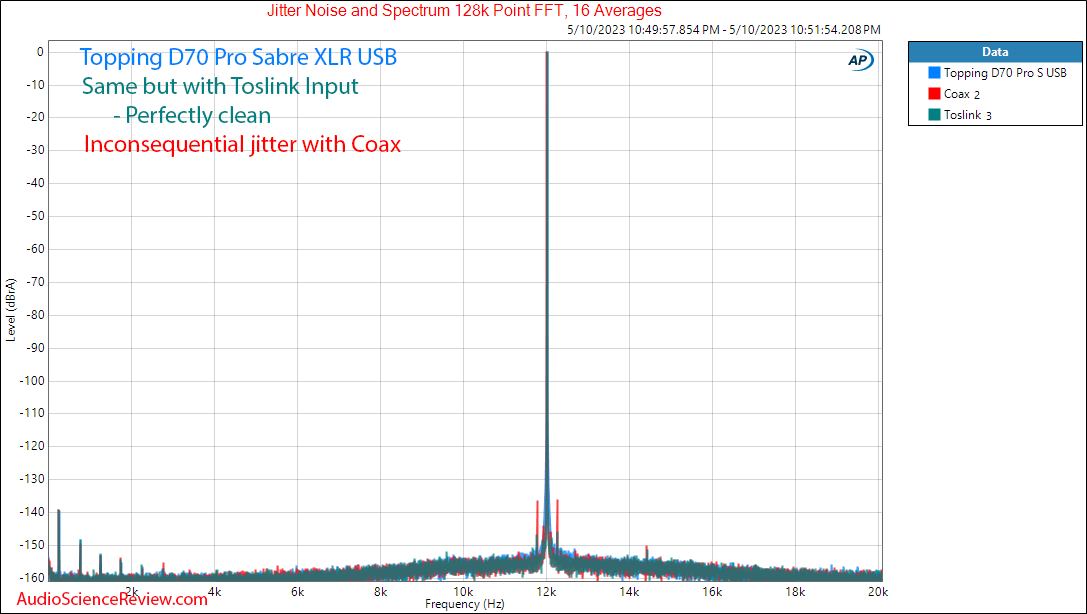1087x614 pixels.
Task: Click the teal Toslink legend swatch
Action: click(x=934, y=114)
